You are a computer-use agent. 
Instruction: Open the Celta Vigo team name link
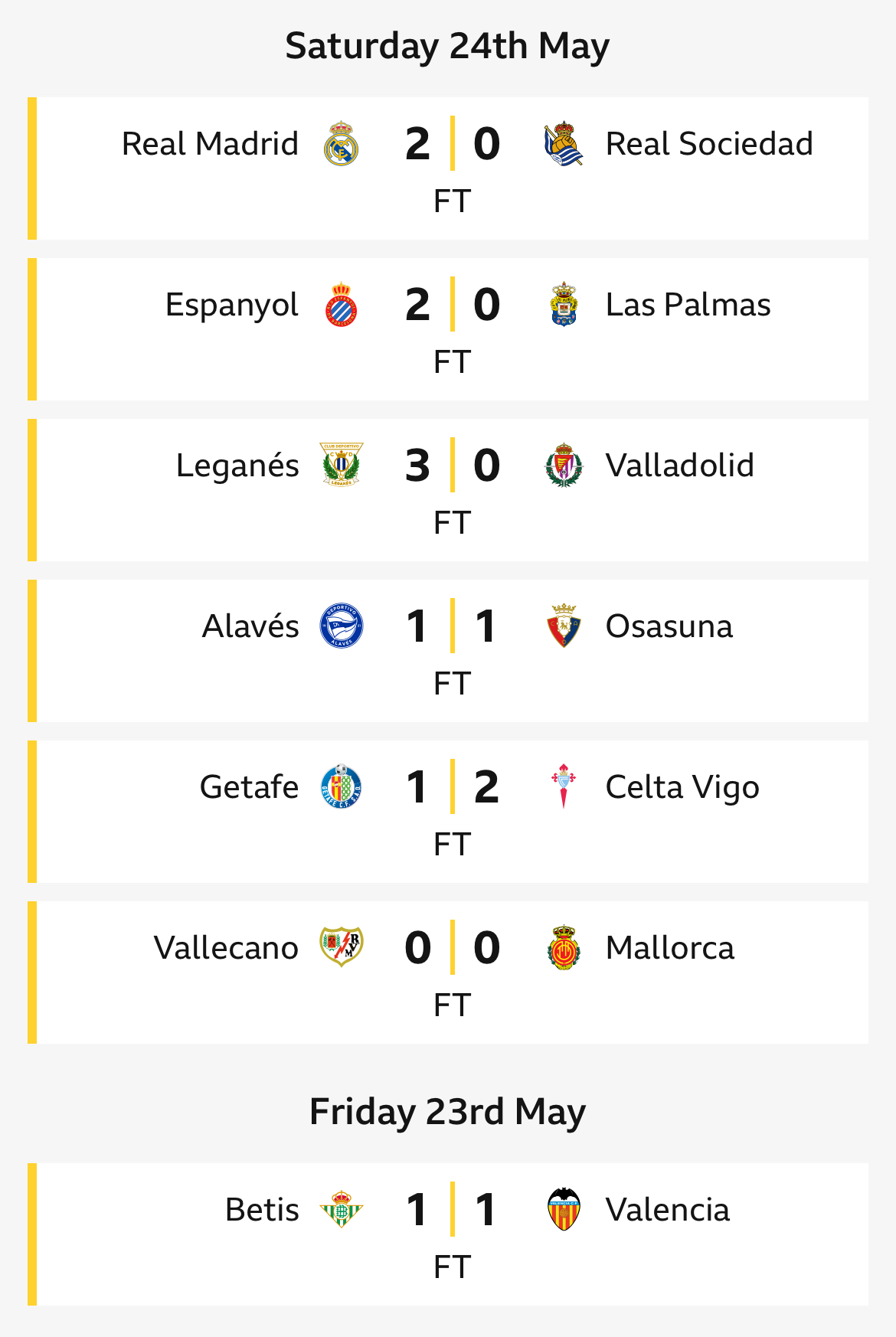(x=682, y=788)
